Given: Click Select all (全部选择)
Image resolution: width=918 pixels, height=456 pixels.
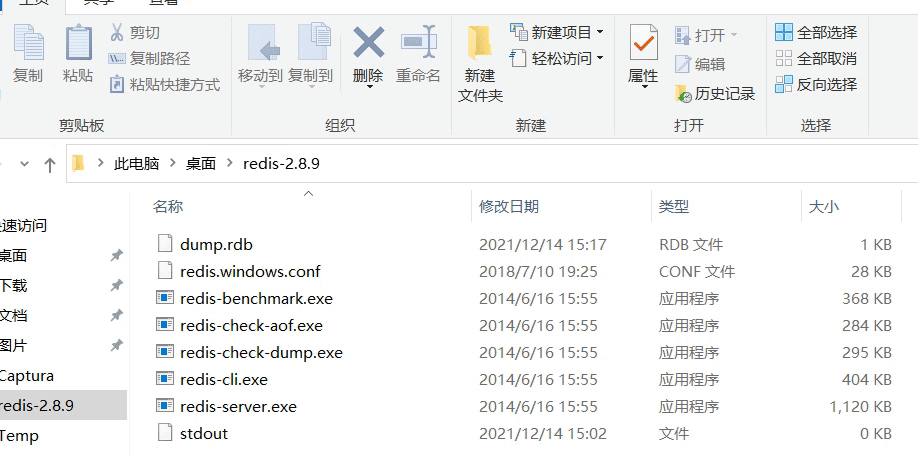Looking at the screenshot, I should point(816,32).
